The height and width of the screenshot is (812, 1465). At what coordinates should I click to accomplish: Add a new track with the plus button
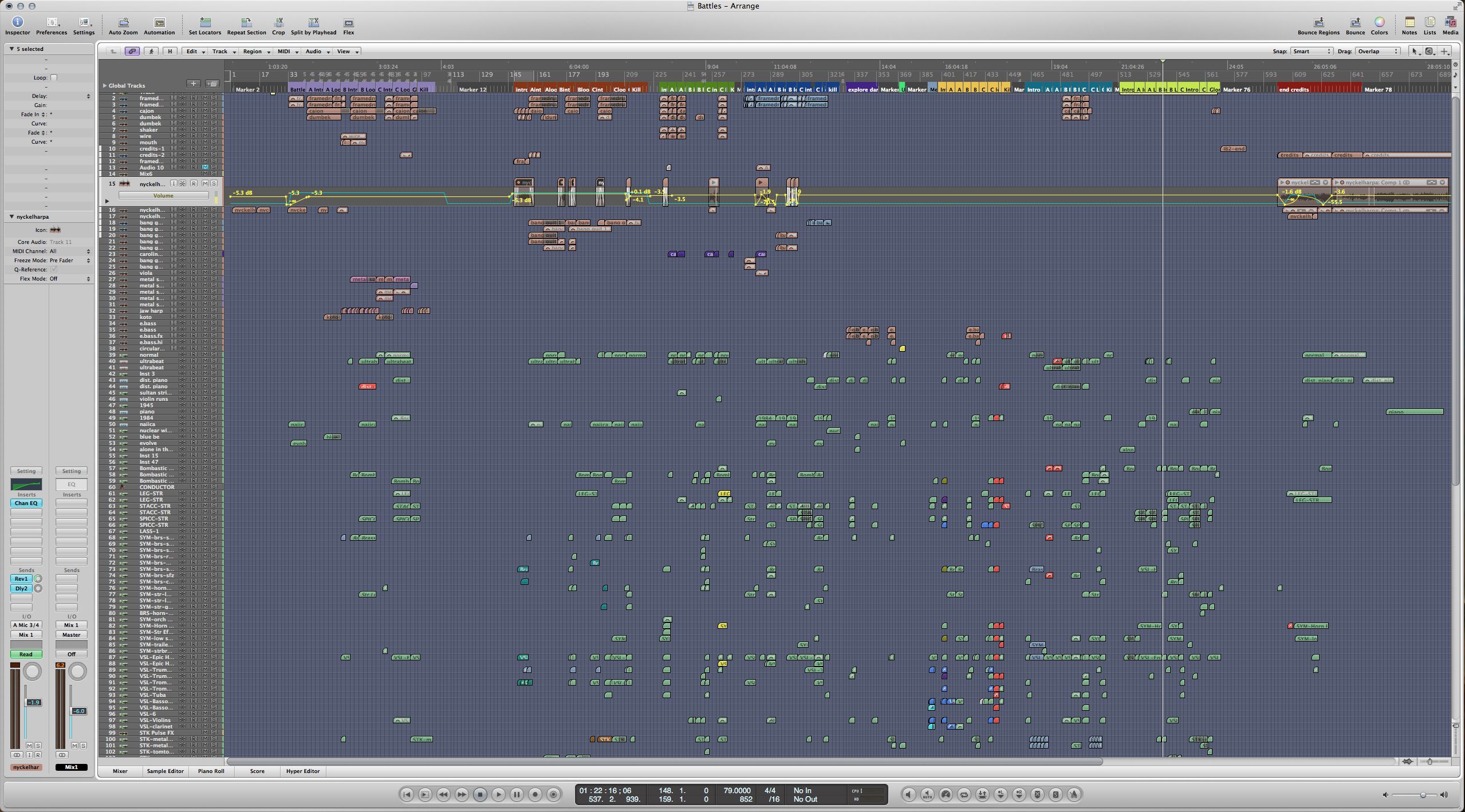[194, 84]
